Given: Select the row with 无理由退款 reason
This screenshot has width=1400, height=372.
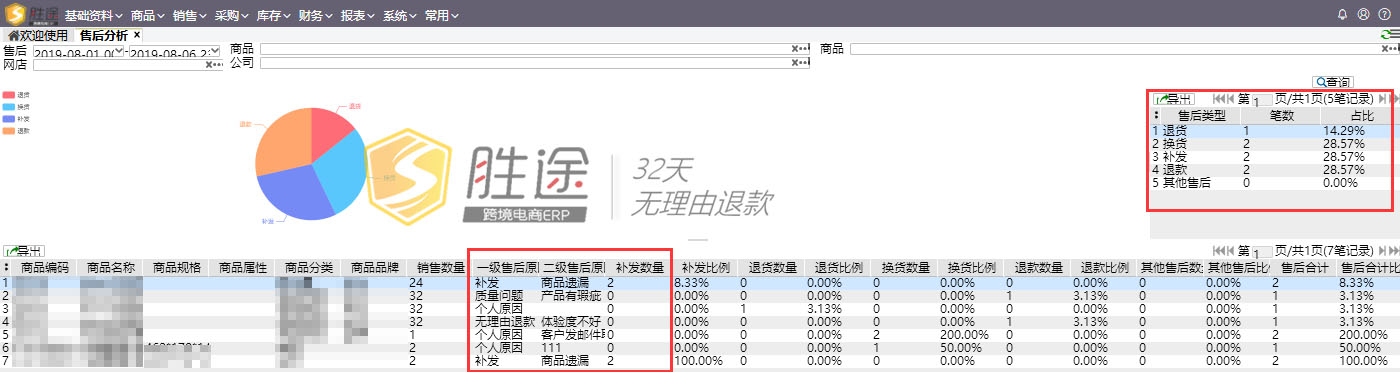Looking at the screenshot, I should click(x=700, y=322).
